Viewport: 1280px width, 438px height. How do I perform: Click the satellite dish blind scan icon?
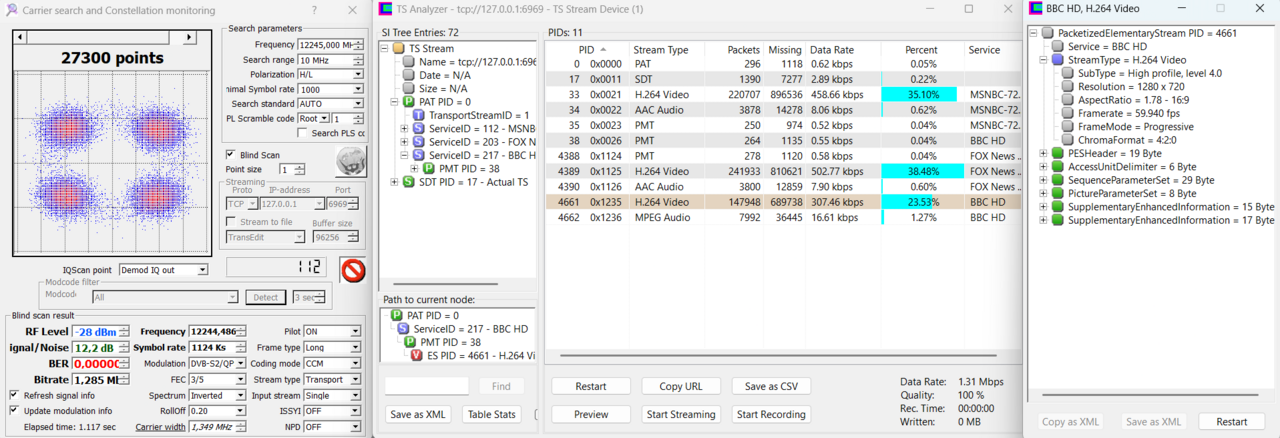pyautogui.click(x=351, y=161)
